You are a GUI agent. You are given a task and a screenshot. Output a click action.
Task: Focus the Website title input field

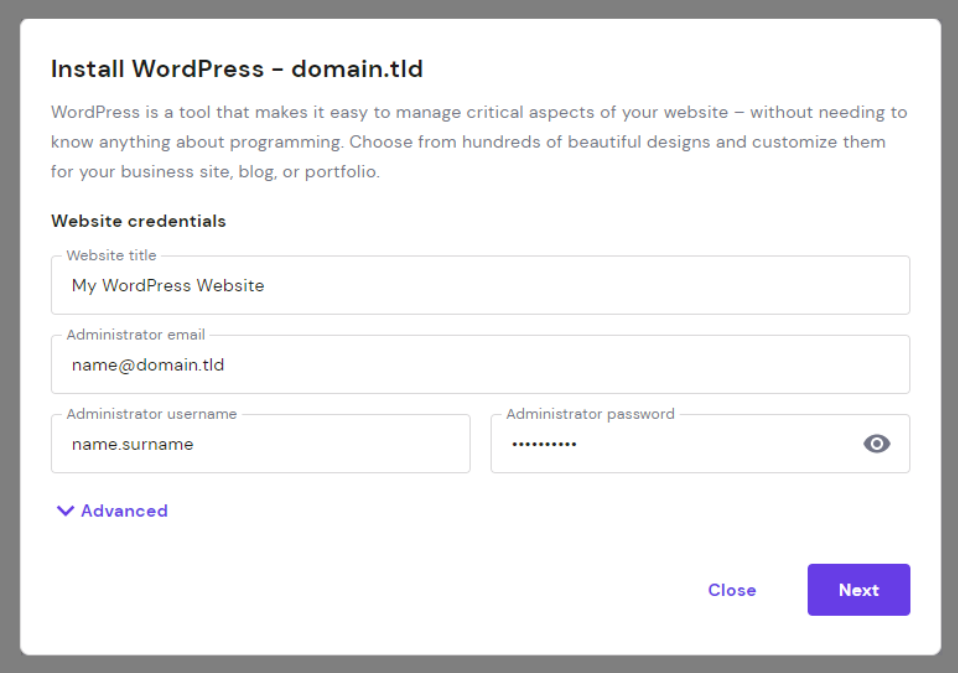(x=480, y=286)
